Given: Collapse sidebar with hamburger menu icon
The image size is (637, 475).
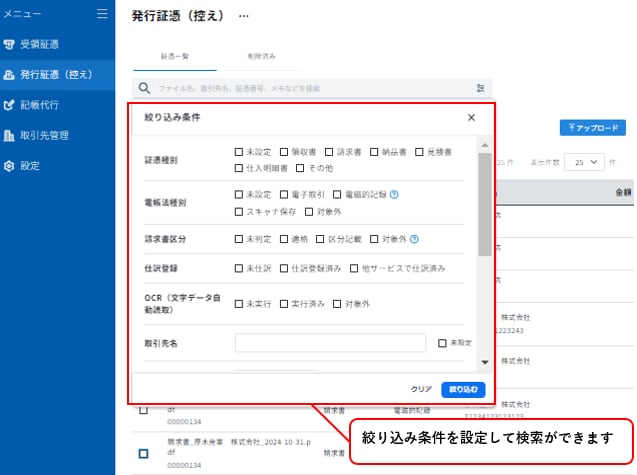Looking at the screenshot, I should tap(101, 14).
